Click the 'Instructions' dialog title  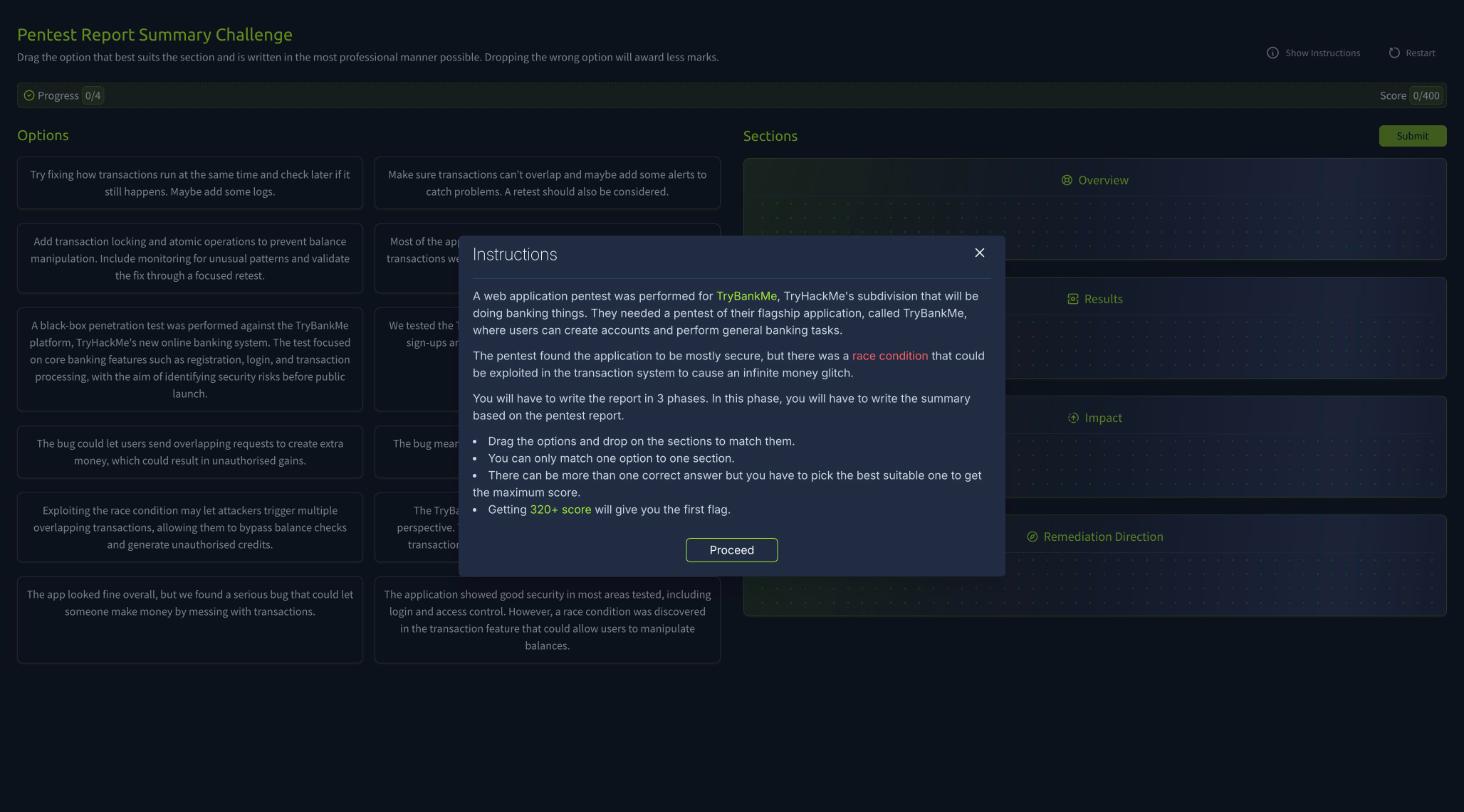tap(515, 254)
